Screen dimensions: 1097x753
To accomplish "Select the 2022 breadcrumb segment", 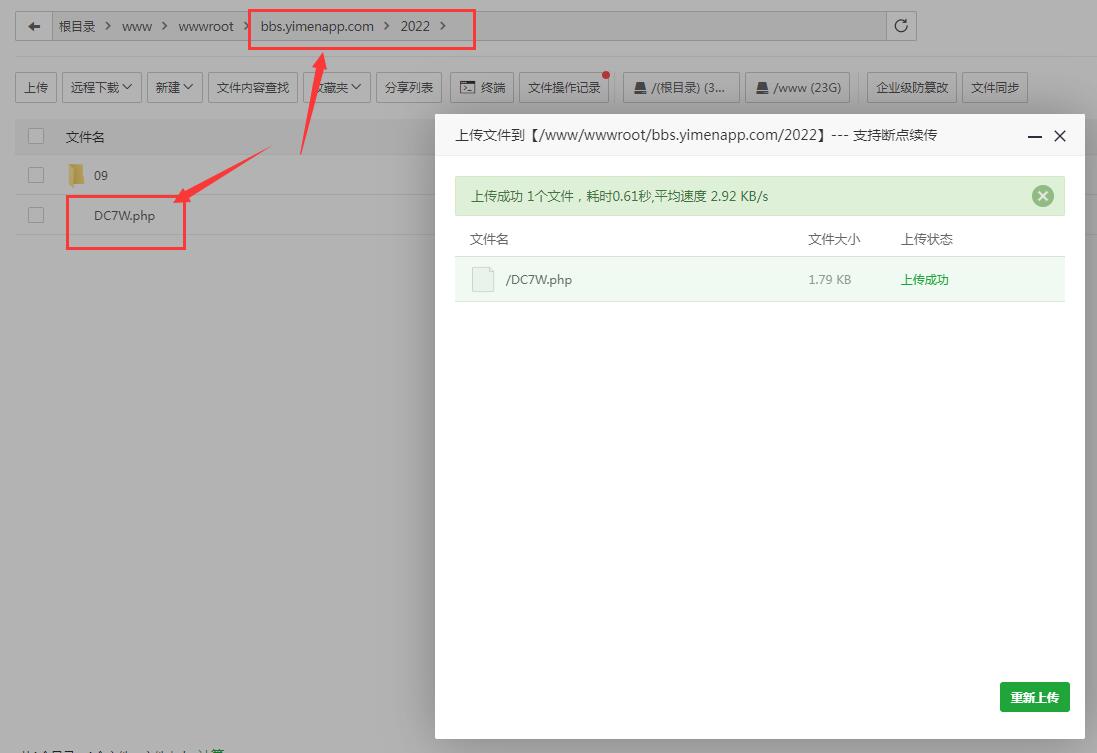I will click(x=415, y=27).
